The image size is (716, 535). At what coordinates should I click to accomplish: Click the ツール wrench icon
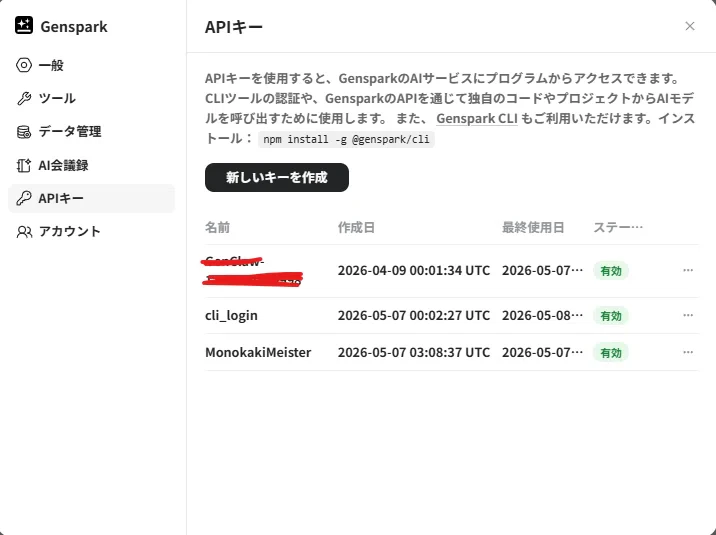tap(24, 98)
